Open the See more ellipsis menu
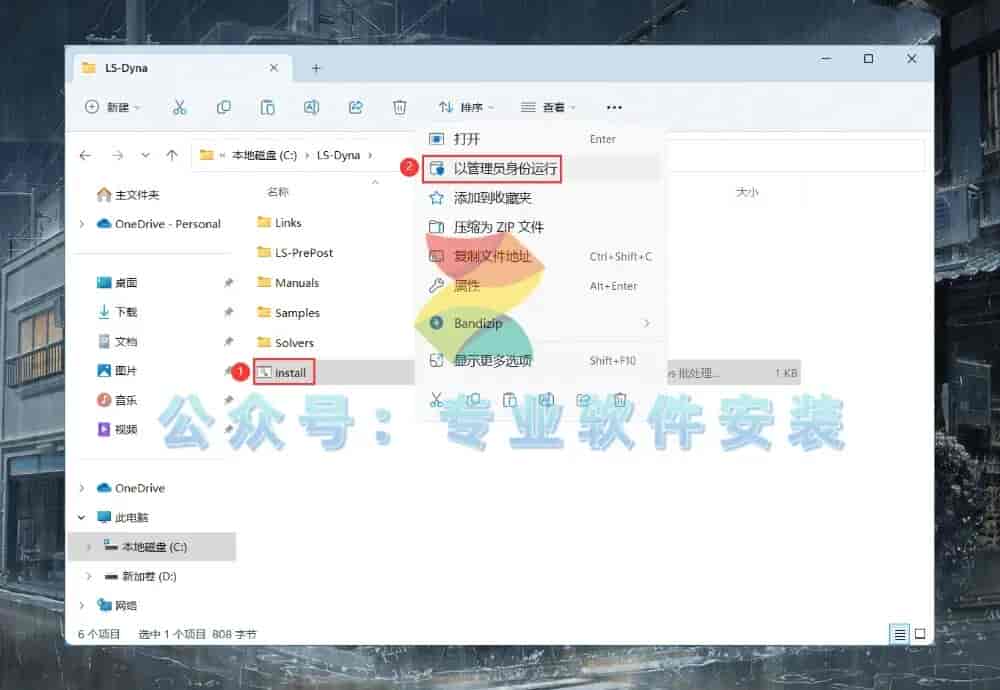 pos(614,107)
